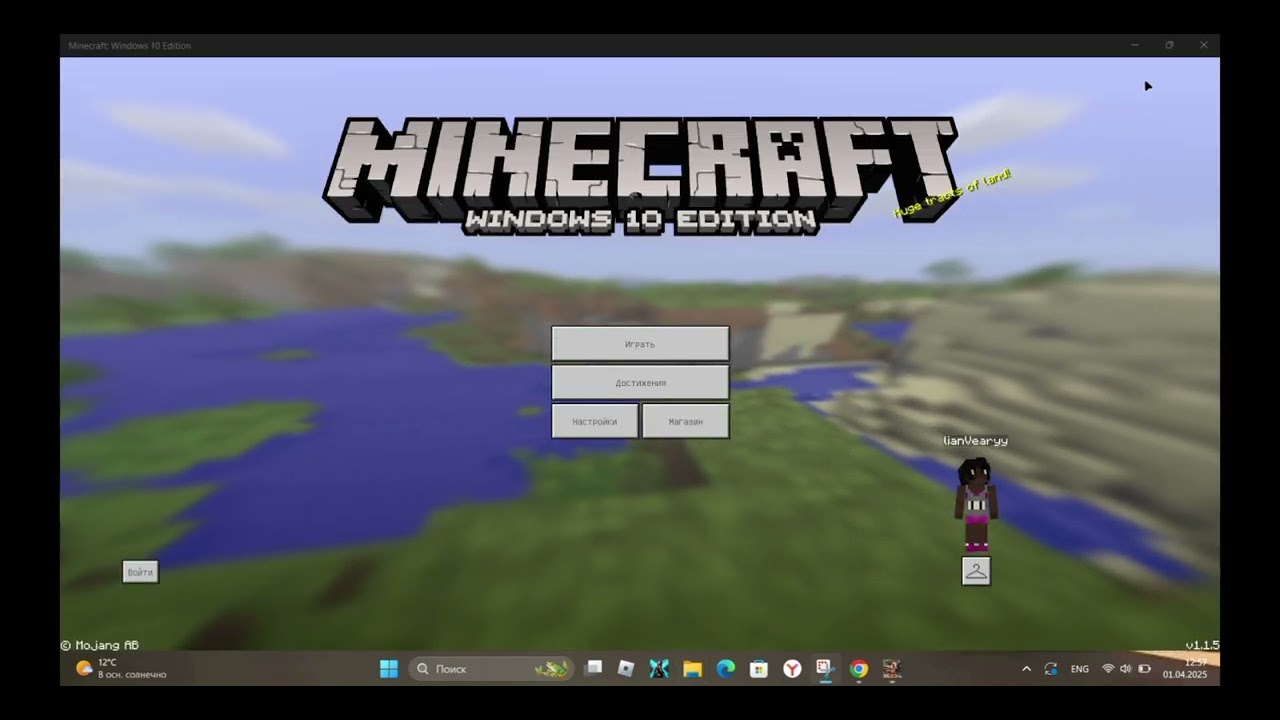Image resolution: width=1280 pixels, height=720 pixels.
Task: Click the player name above the character
Action: (975, 440)
